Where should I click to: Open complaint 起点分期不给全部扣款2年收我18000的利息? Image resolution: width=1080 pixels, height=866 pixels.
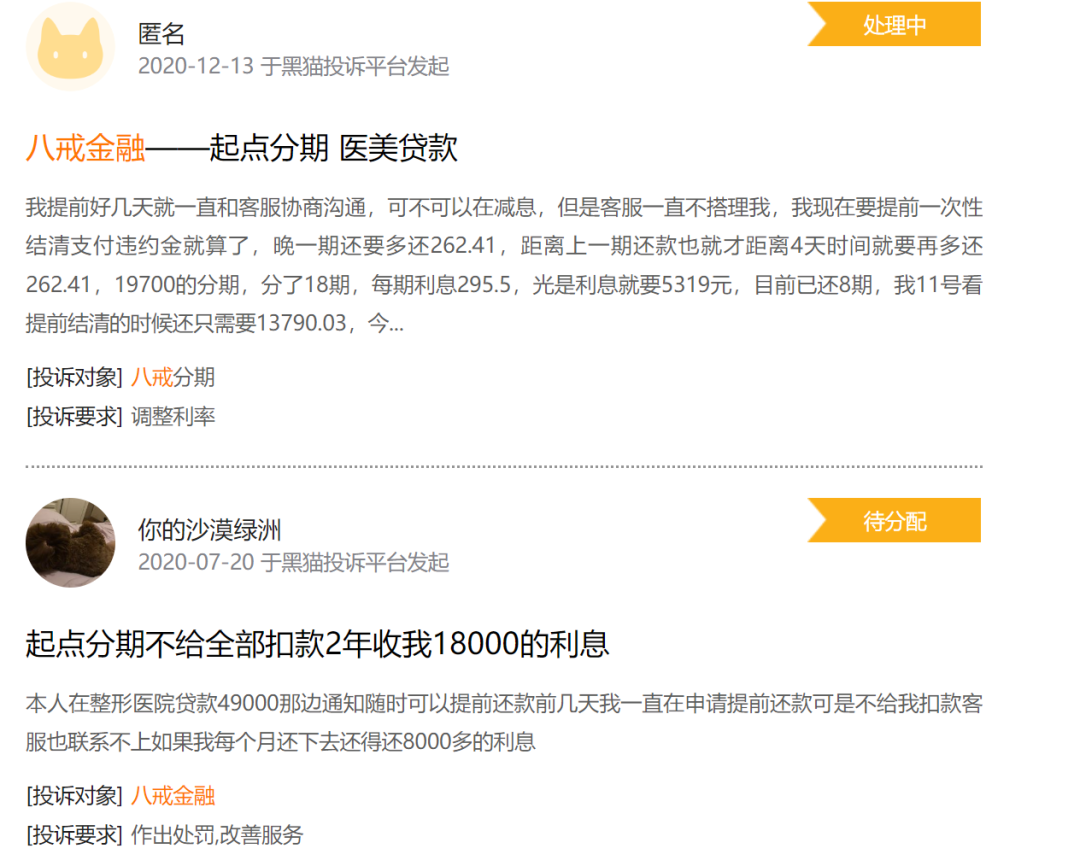tap(317, 645)
